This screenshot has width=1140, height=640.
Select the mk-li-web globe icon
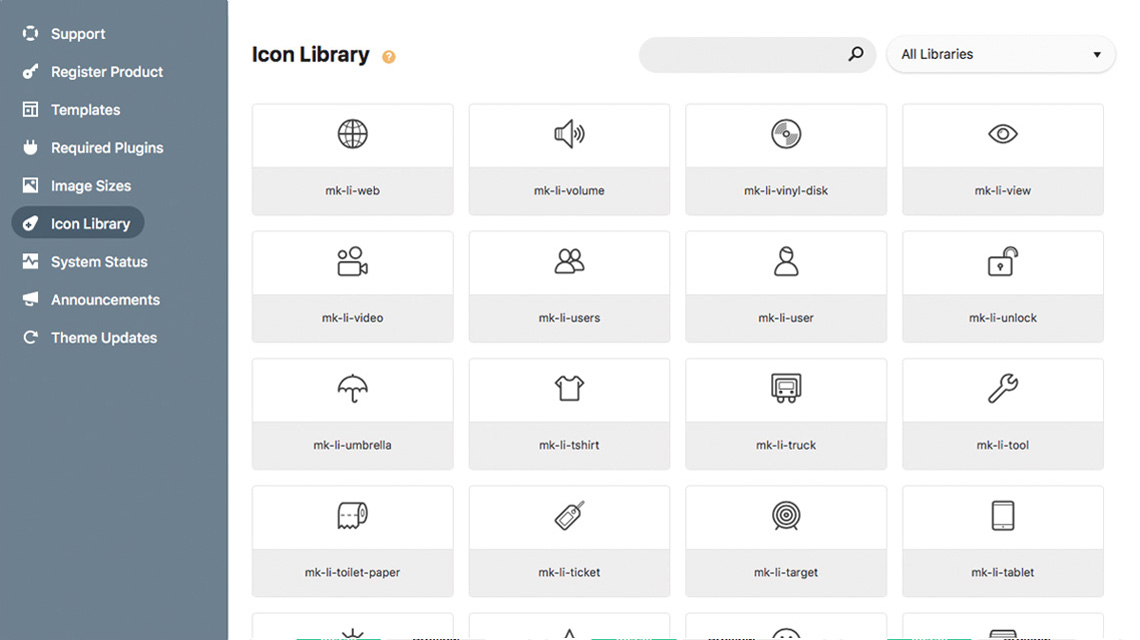[x=352, y=134]
